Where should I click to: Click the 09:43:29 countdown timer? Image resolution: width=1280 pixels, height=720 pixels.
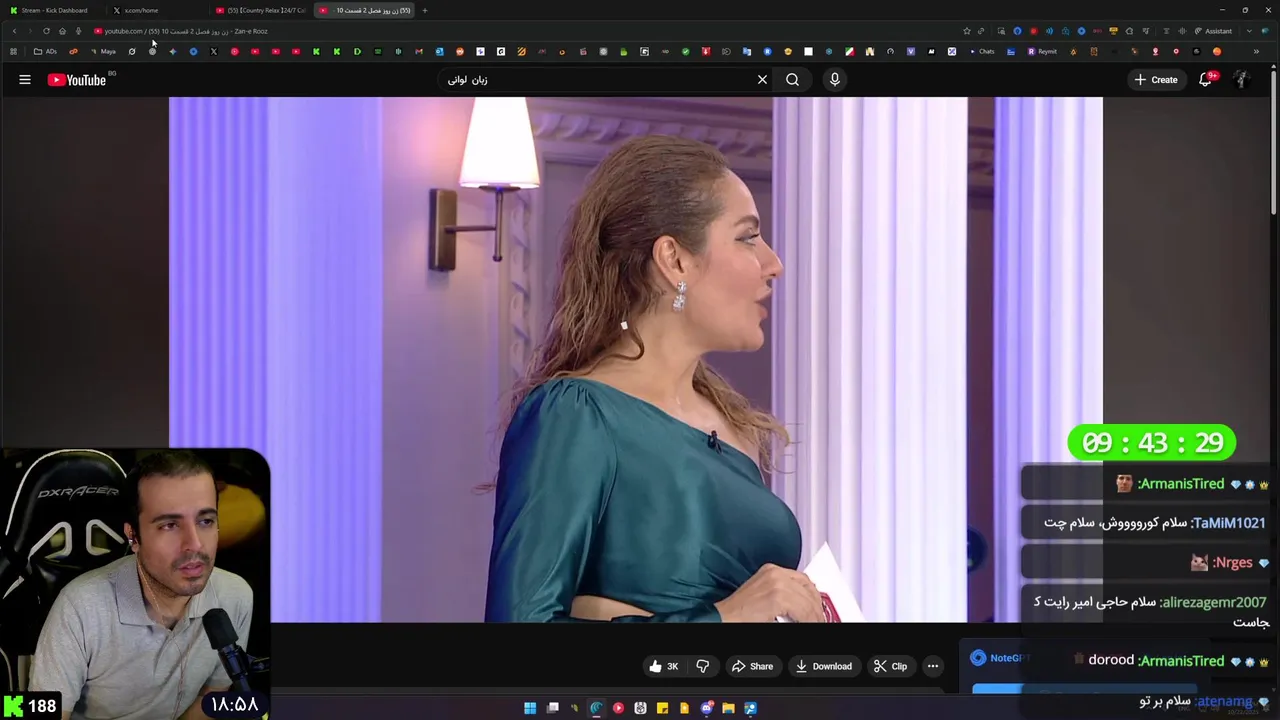click(x=1152, y=443)
